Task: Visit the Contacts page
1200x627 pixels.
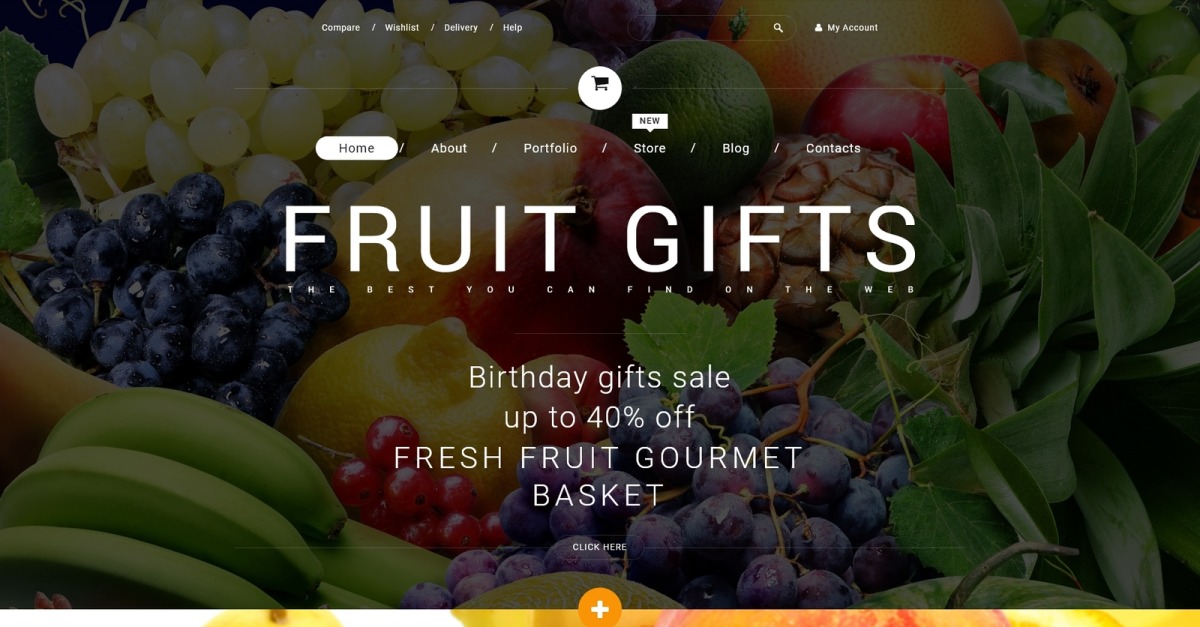Action: tap(833, 148)
